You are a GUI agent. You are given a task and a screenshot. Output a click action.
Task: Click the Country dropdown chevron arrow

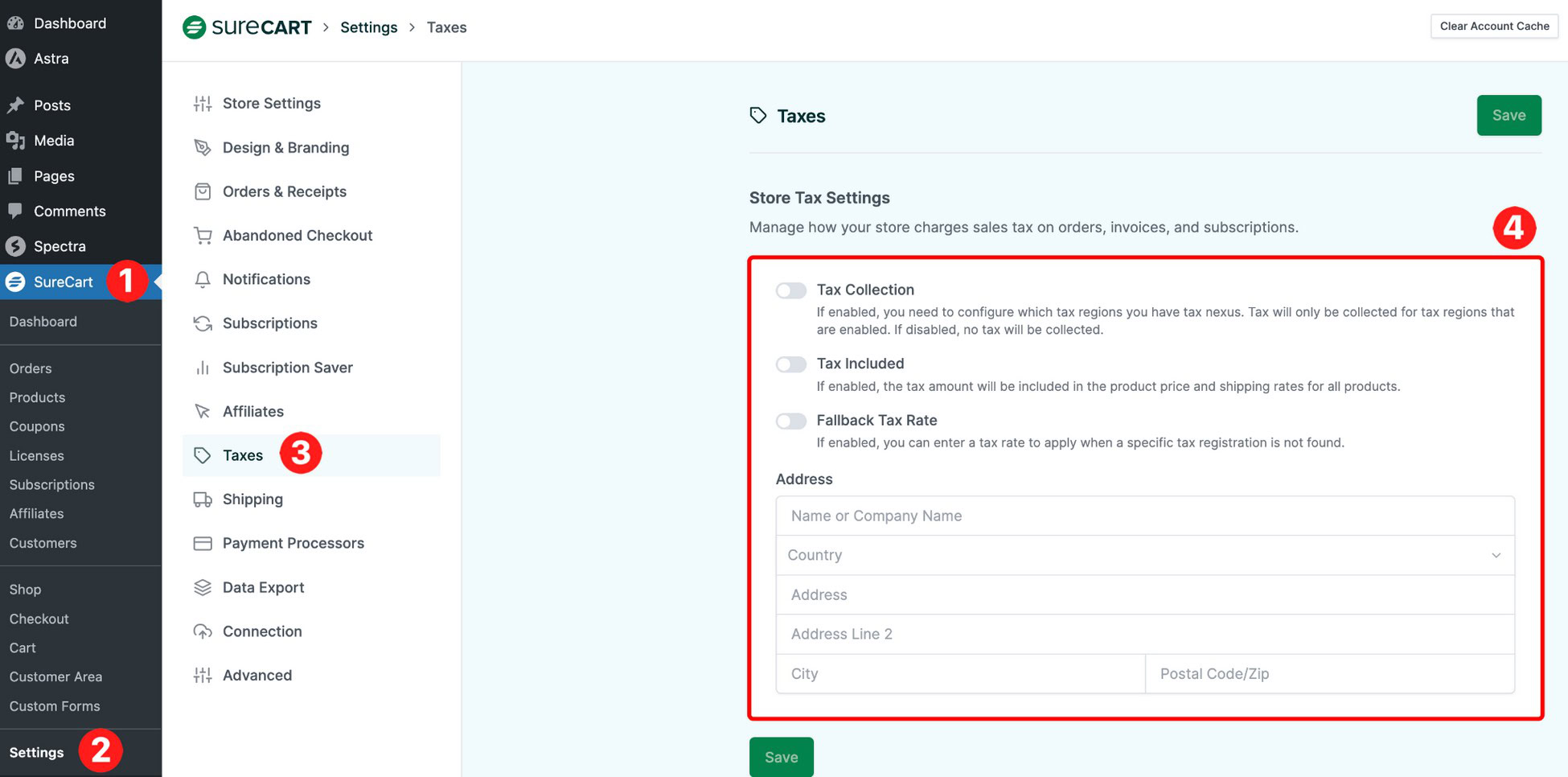click(1496, 555)
